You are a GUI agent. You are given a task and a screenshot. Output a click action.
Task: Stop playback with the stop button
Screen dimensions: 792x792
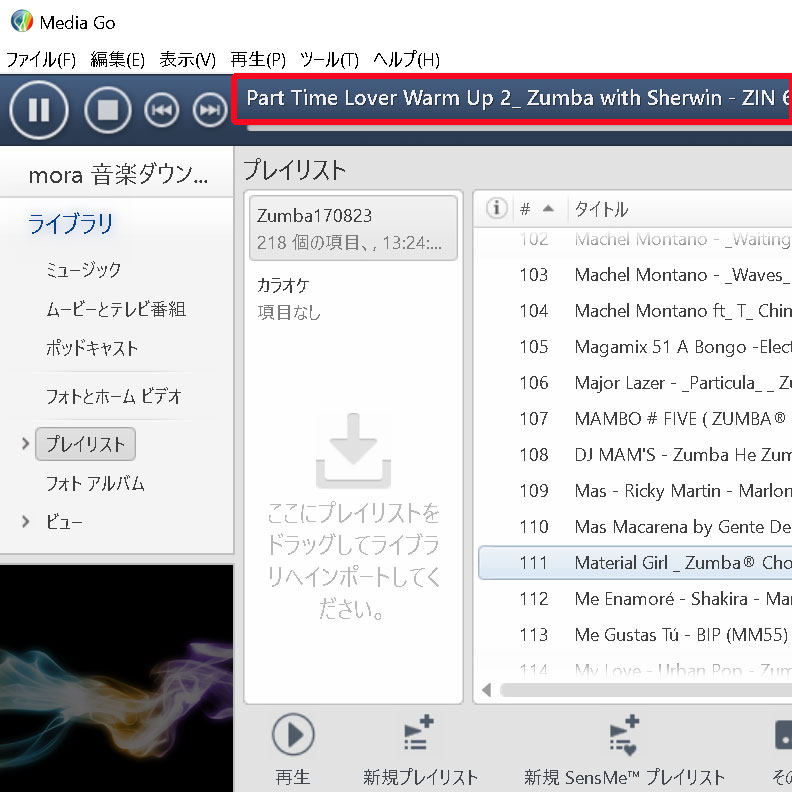tap(108, 109)
